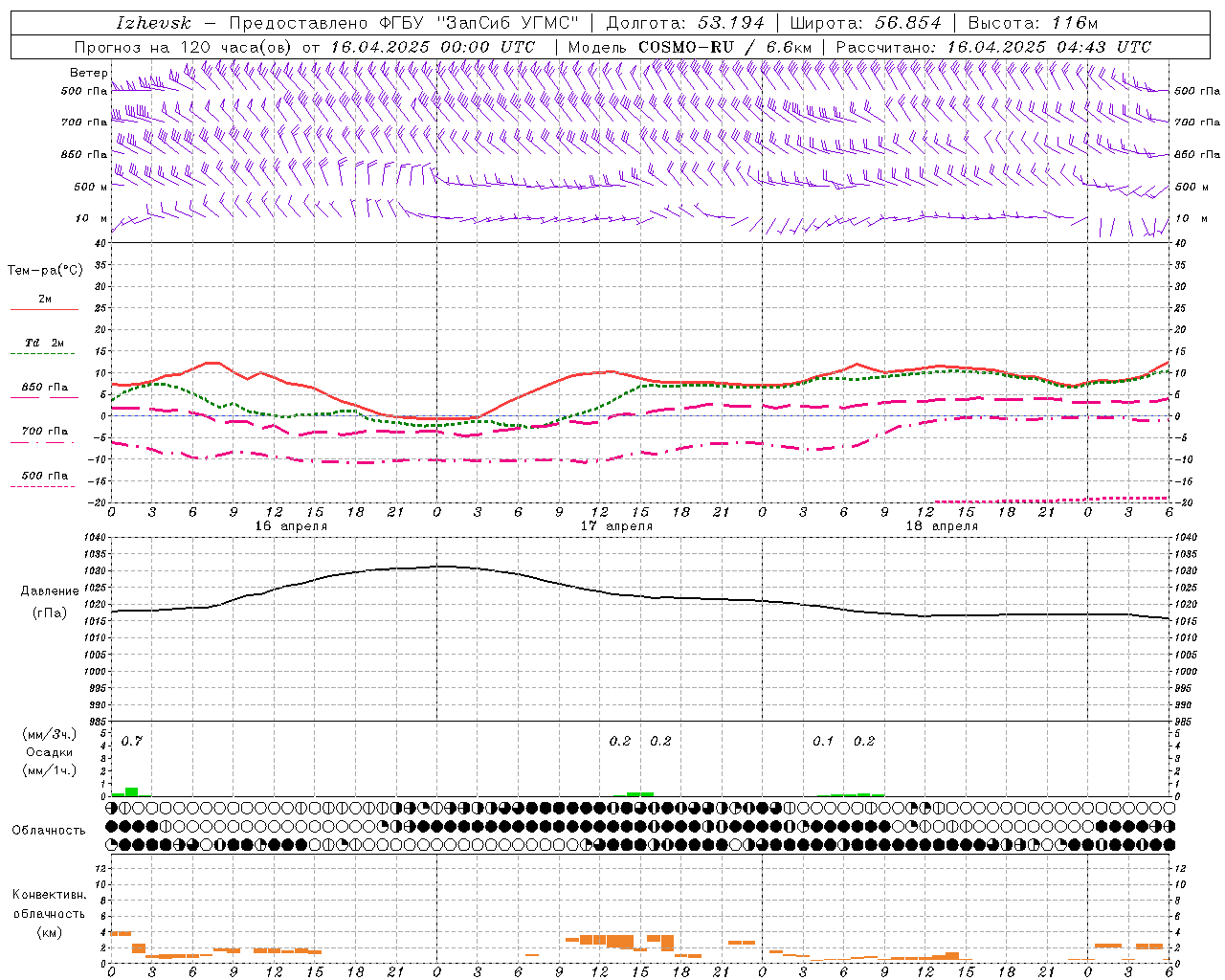The height and width of the screenshot is (980, 1225).
Task: Click "500 гПа" entry in temperature legend
Action: [45, 476]
